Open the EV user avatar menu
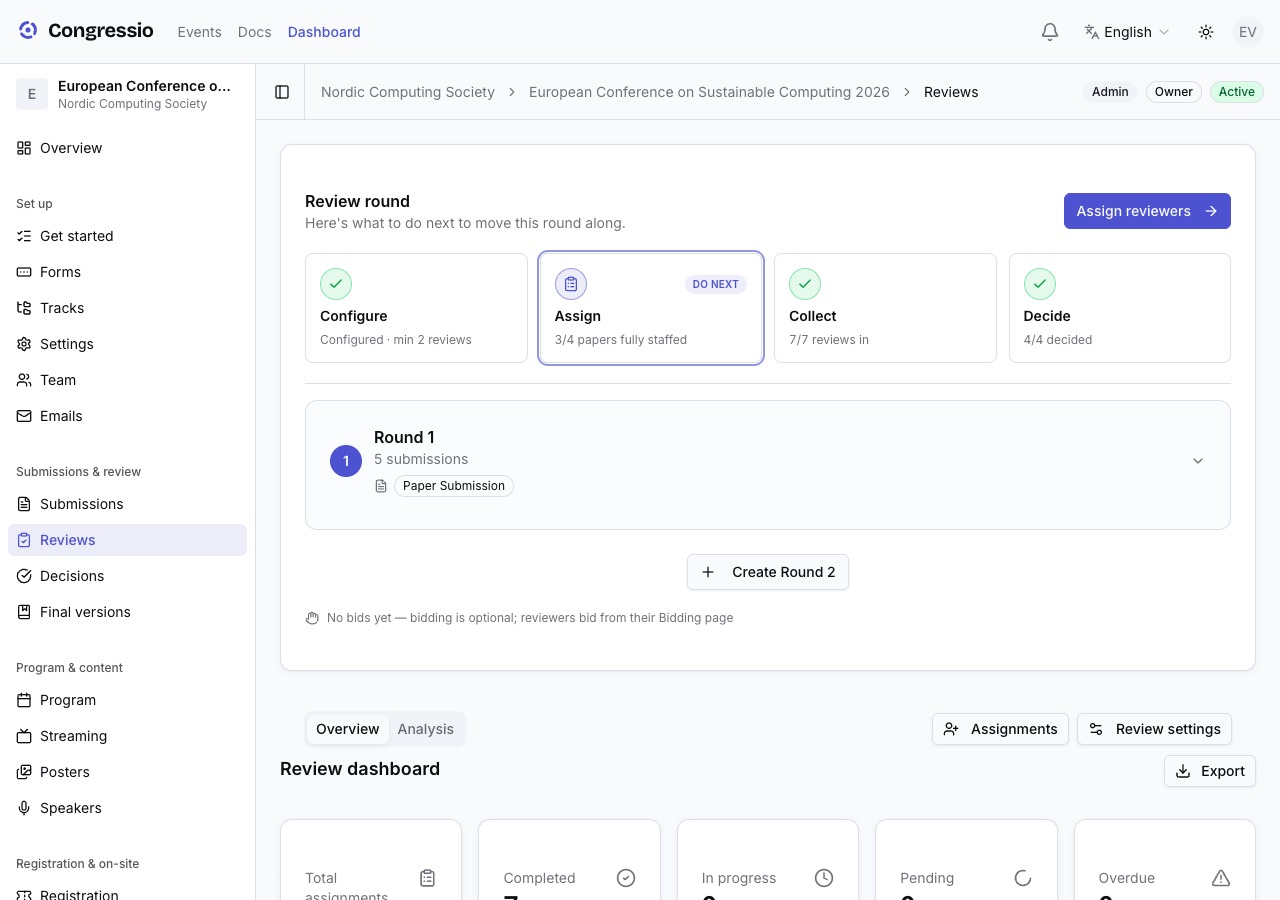The width and height of the screenshot is (1280, 900). tap(1248, 32)
